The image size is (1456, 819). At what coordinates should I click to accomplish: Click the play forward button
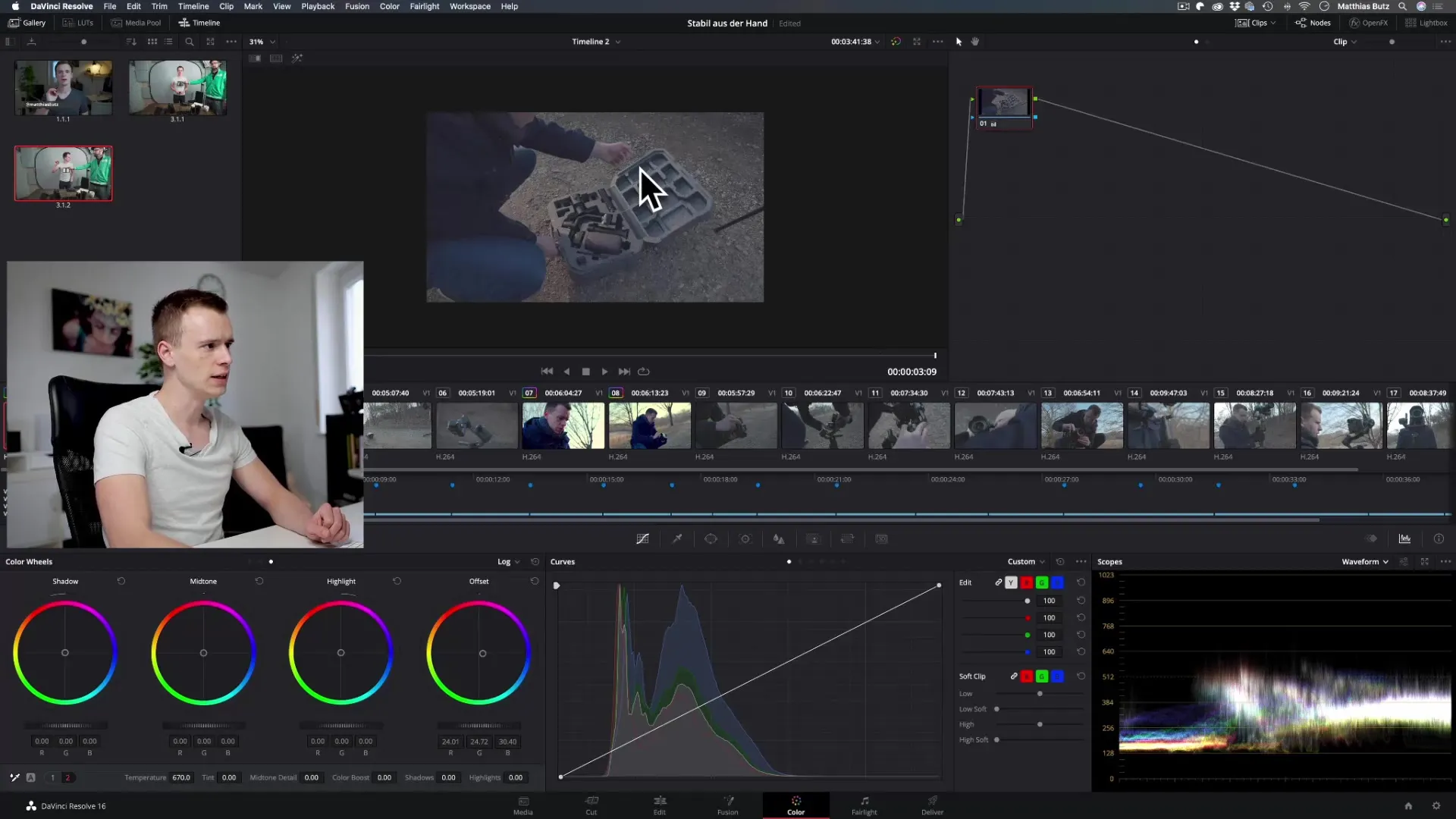604,372
